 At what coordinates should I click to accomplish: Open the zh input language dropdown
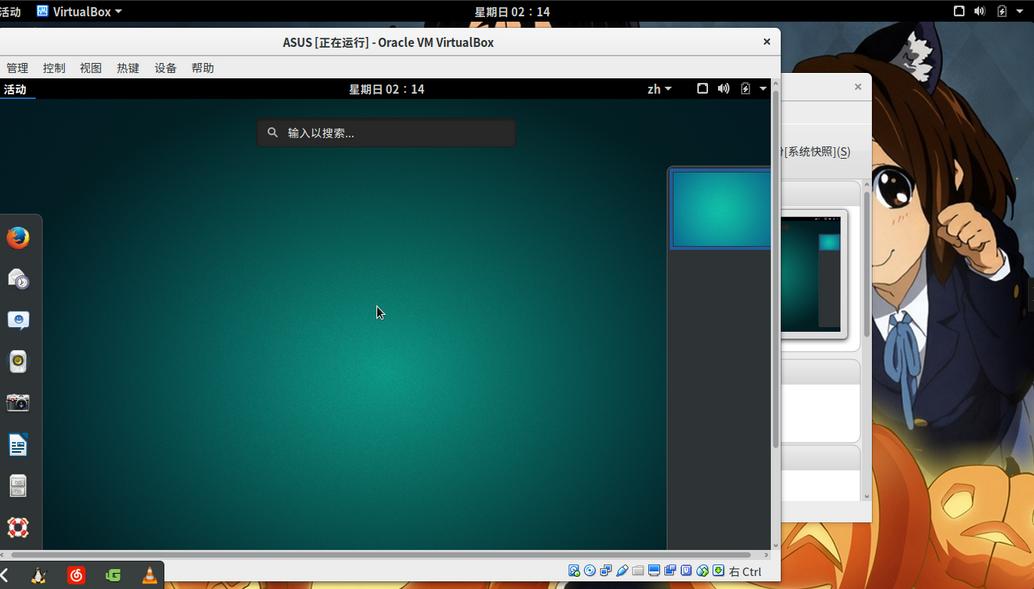659,89
